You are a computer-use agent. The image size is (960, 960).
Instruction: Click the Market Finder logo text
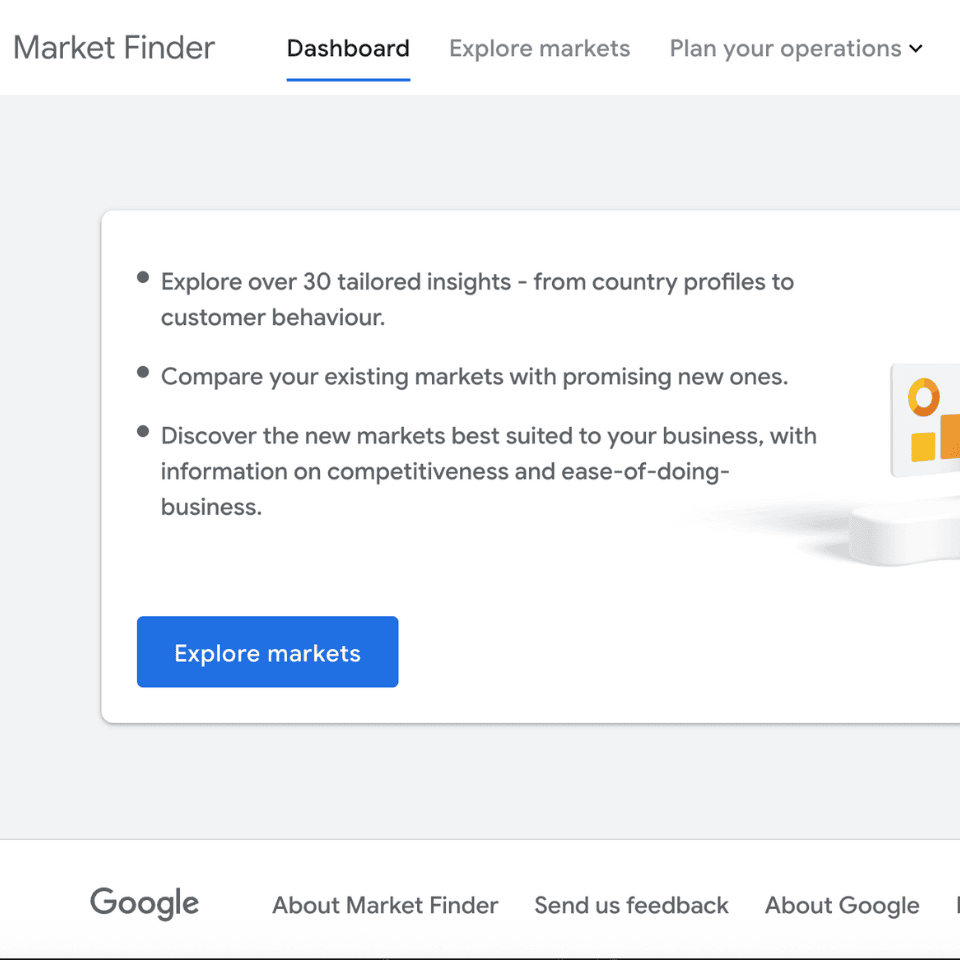[x=114, y=48]
